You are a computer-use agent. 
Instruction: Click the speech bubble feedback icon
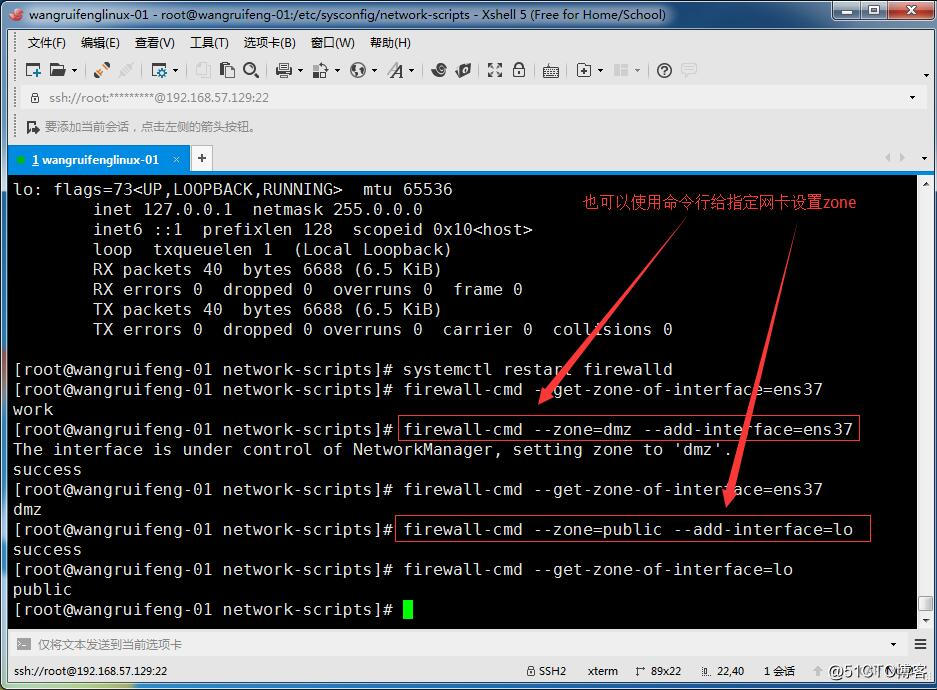click(x=688, y=70)
